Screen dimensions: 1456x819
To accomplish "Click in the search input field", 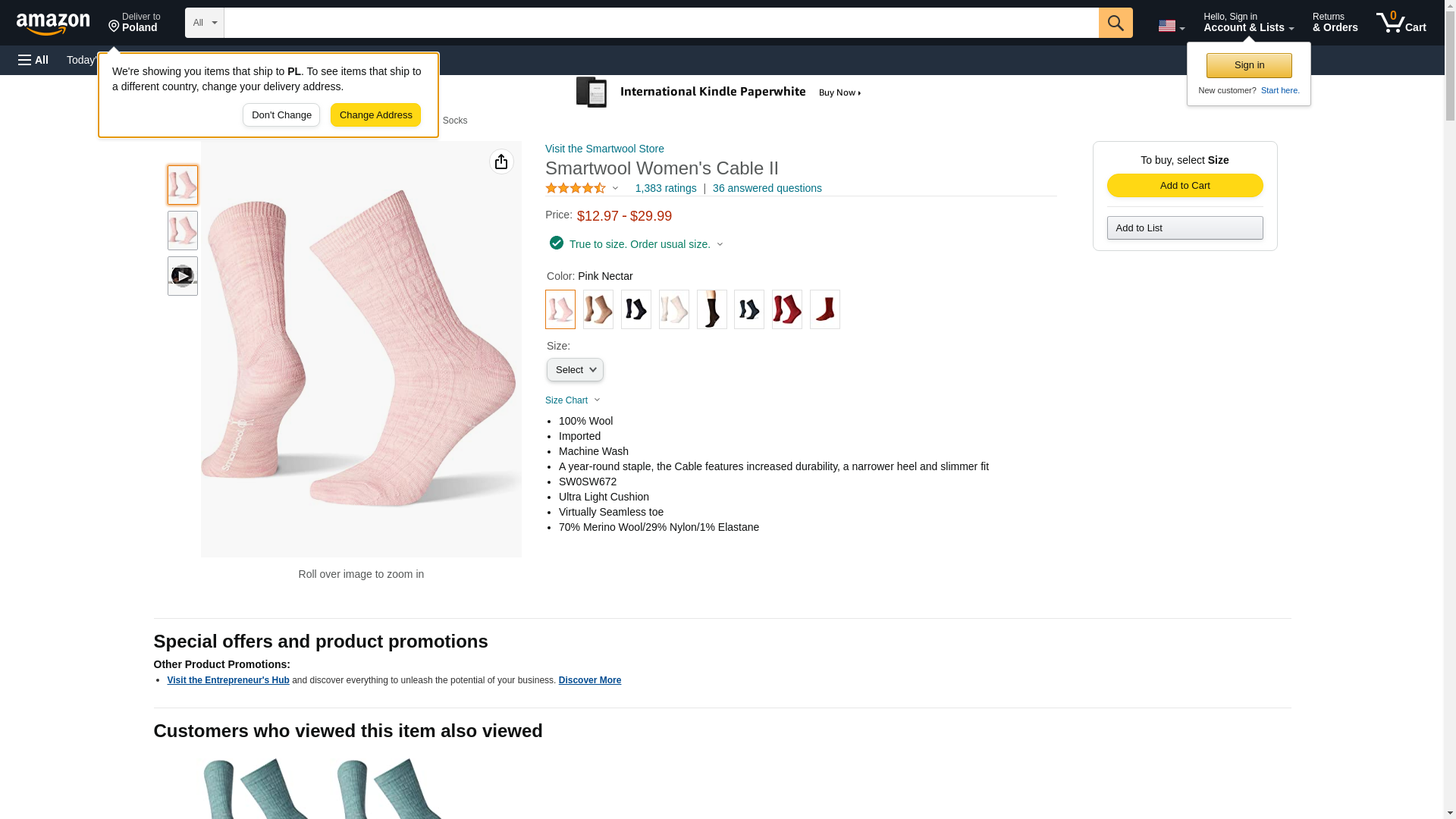I will click(661, 23).
